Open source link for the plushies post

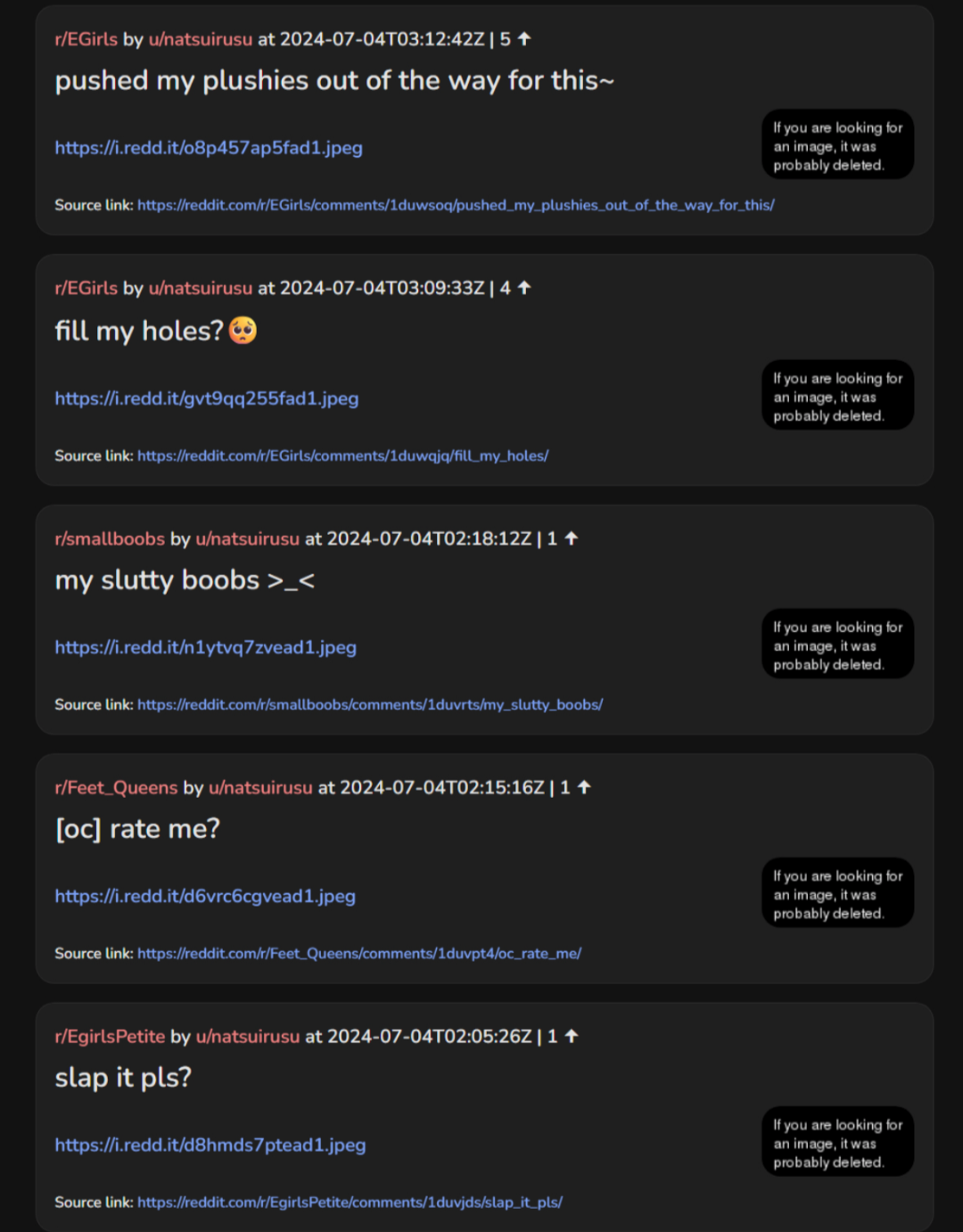pos(456,205)
